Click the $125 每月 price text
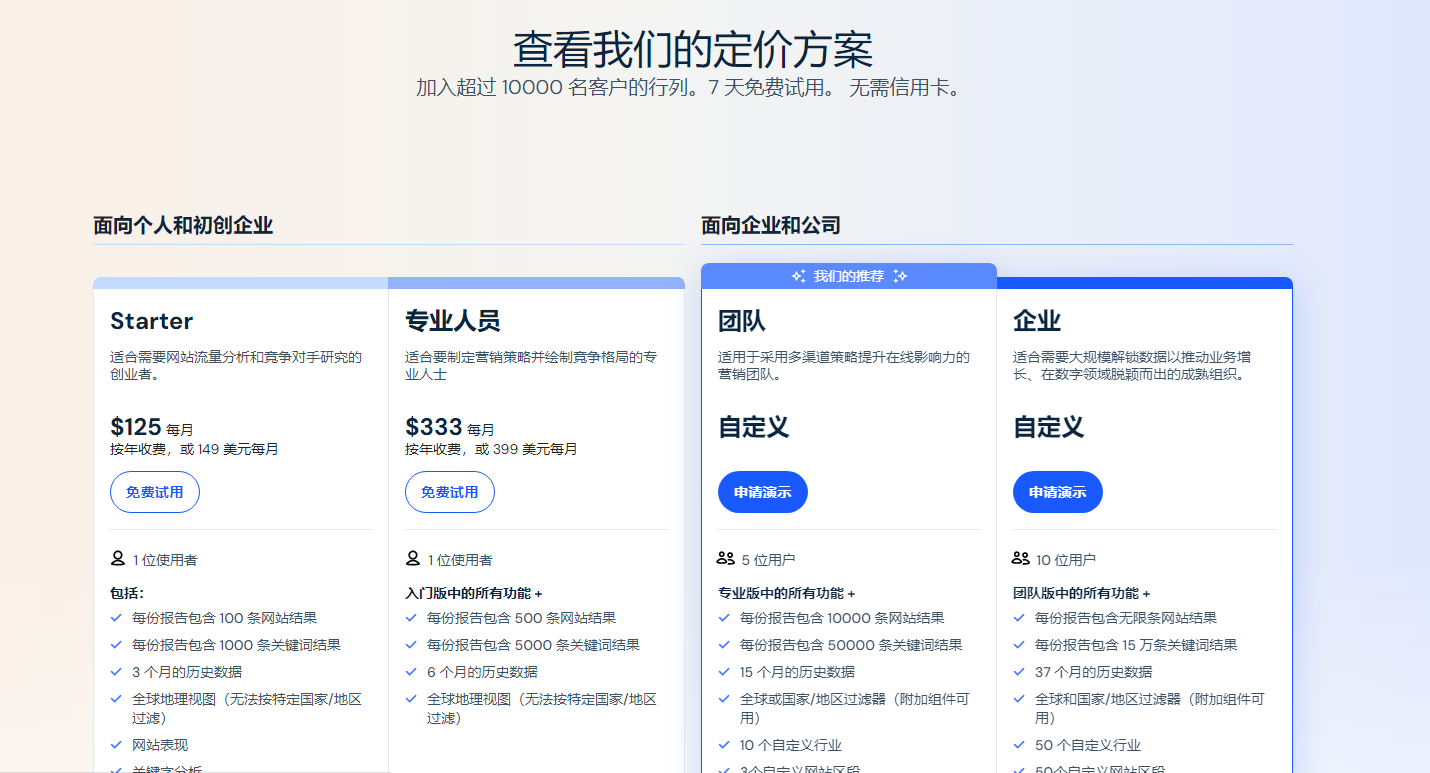This screenshot has height=773, width=1430. [152, 428]
